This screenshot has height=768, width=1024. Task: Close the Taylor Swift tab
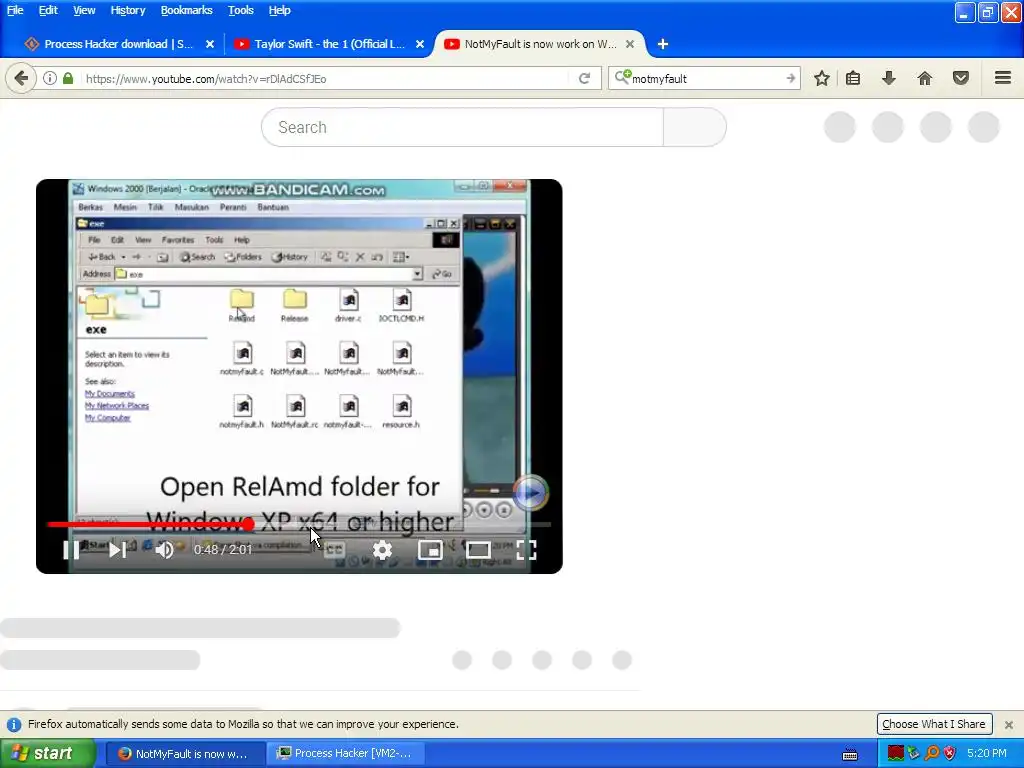click(420, 44)
